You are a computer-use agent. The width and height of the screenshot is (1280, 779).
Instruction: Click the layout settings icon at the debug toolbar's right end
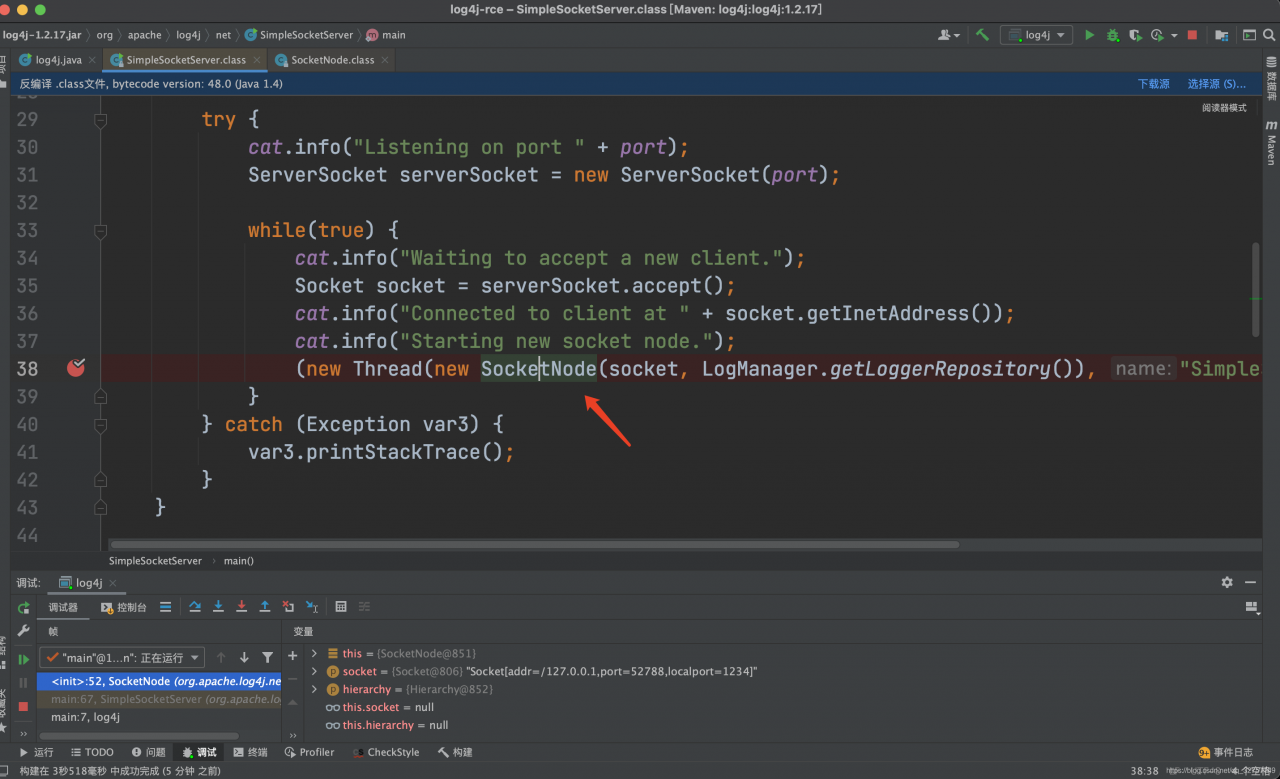click(1251, 607)
